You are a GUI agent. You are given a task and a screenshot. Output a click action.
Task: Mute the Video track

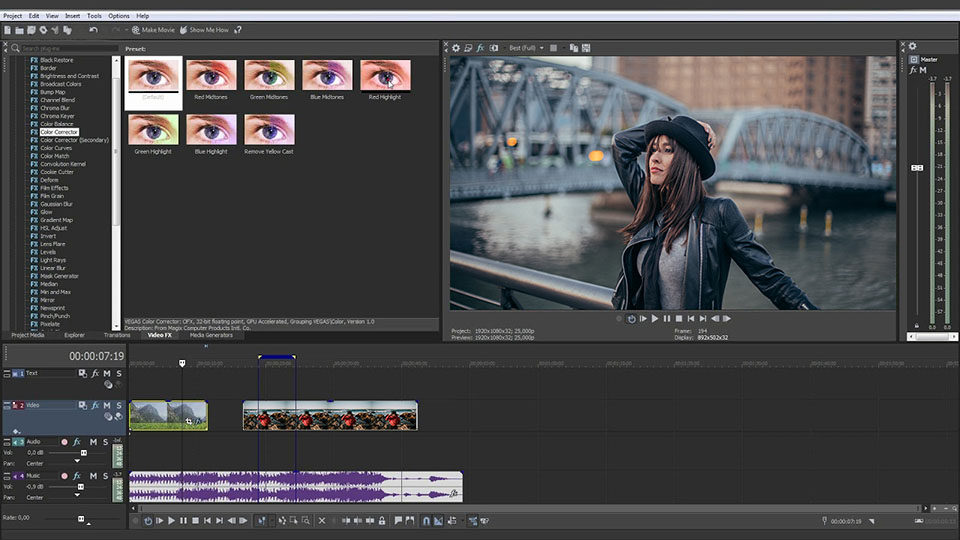[107, 405]
